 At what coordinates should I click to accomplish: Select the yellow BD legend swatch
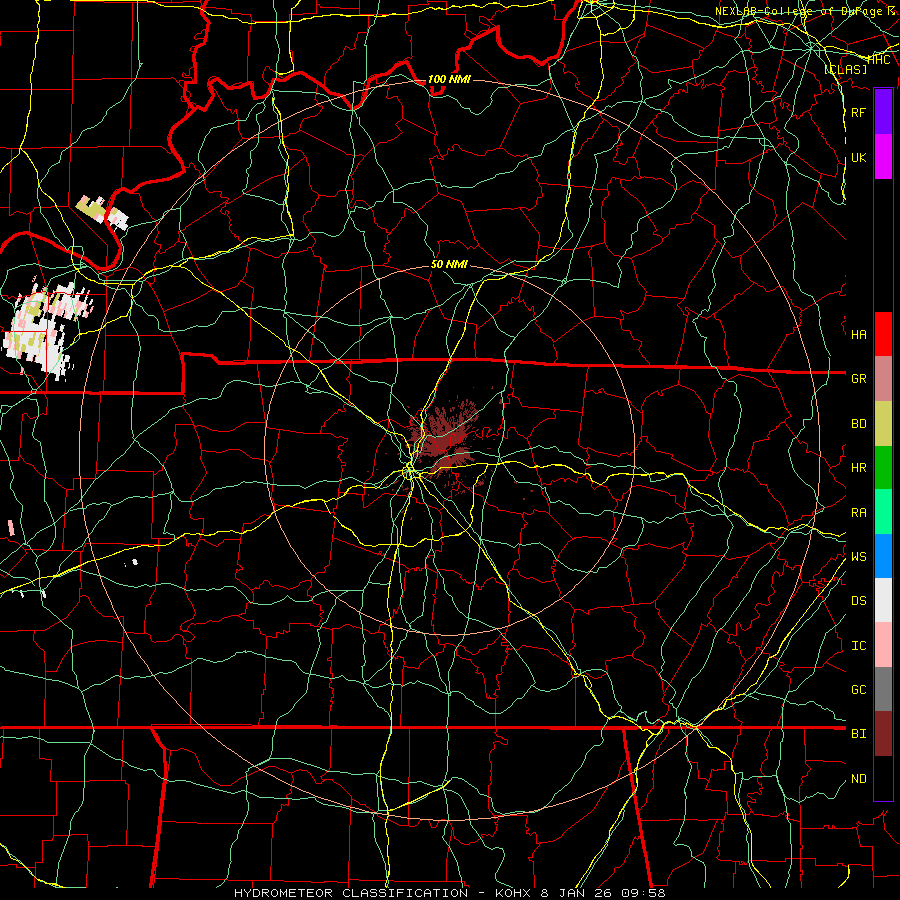[883, 424]
